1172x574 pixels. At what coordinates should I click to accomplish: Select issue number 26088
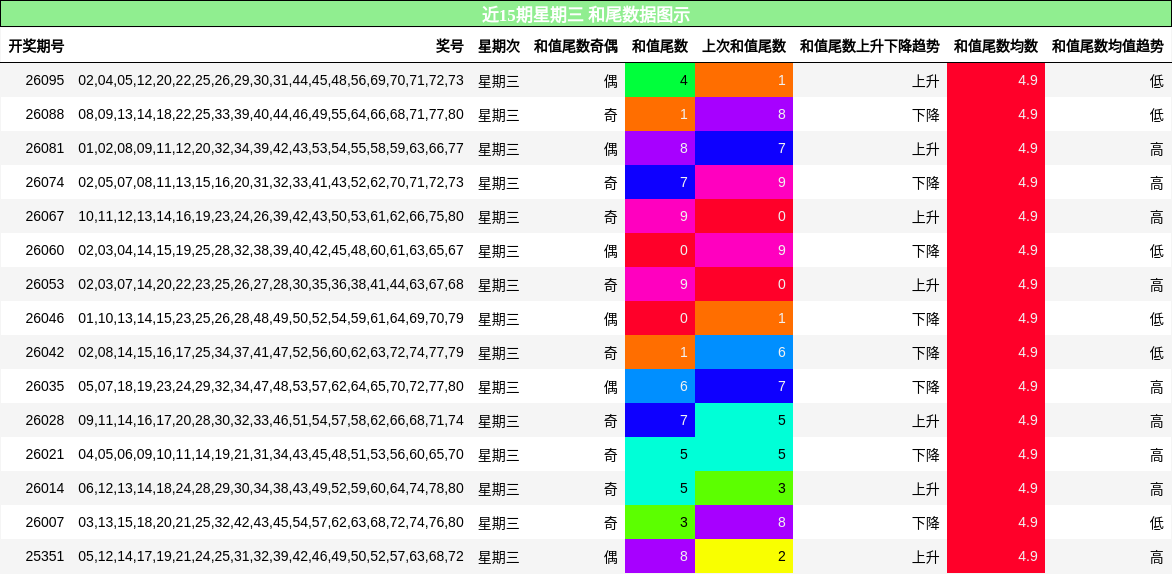click(x=45, y=114)
